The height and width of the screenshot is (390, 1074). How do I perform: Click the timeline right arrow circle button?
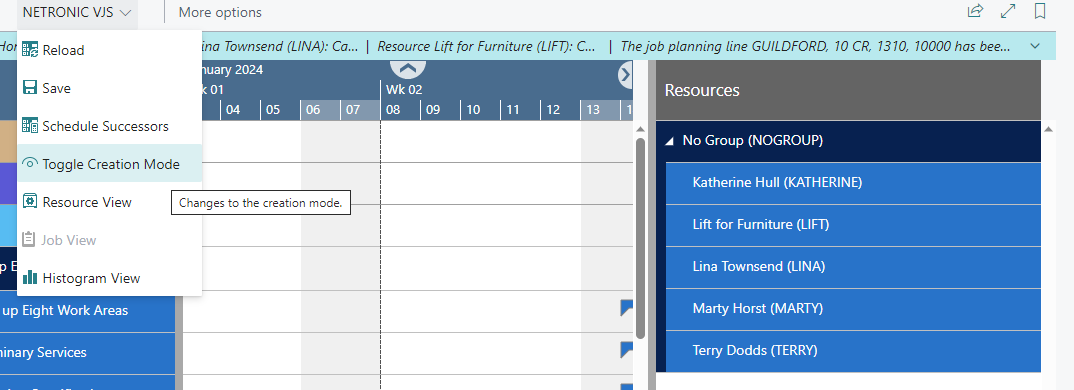click(x=625, y=75)
